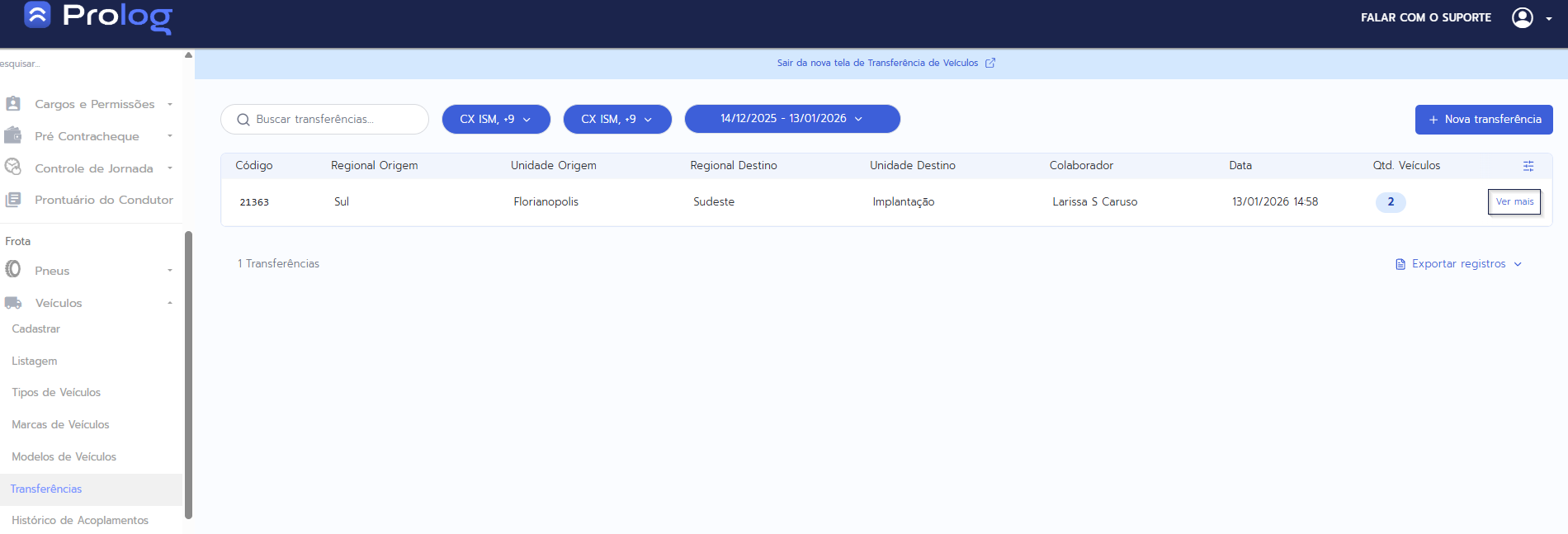Click the Cargos e Permissões badge icon

[x=13, y=104]
